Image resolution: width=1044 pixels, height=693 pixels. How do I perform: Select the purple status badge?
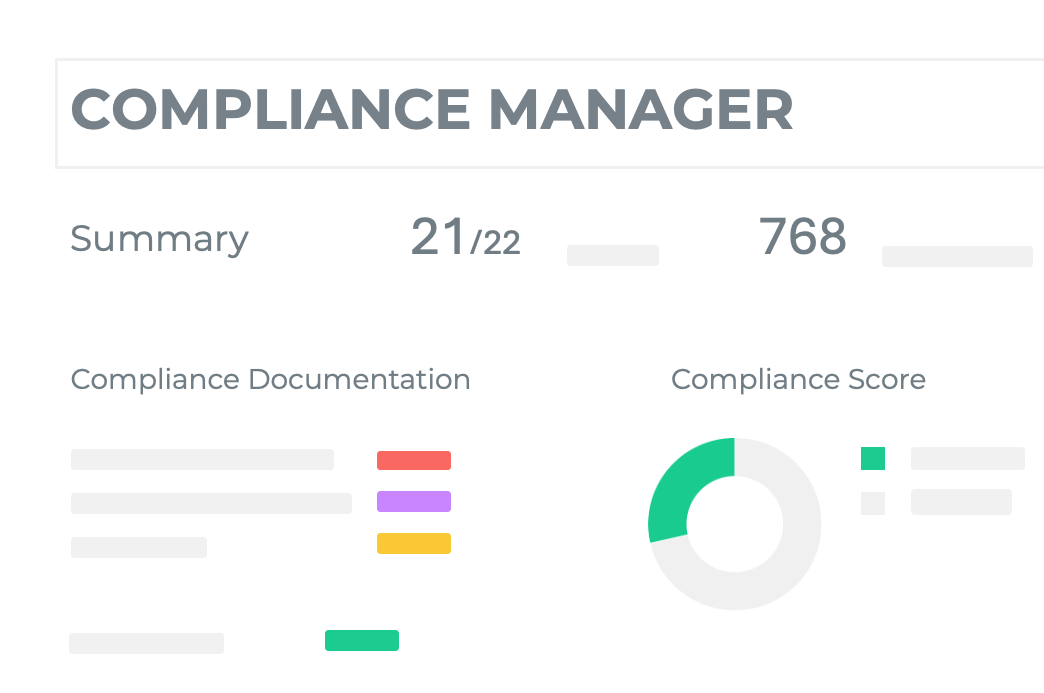(x=413, y=501)
